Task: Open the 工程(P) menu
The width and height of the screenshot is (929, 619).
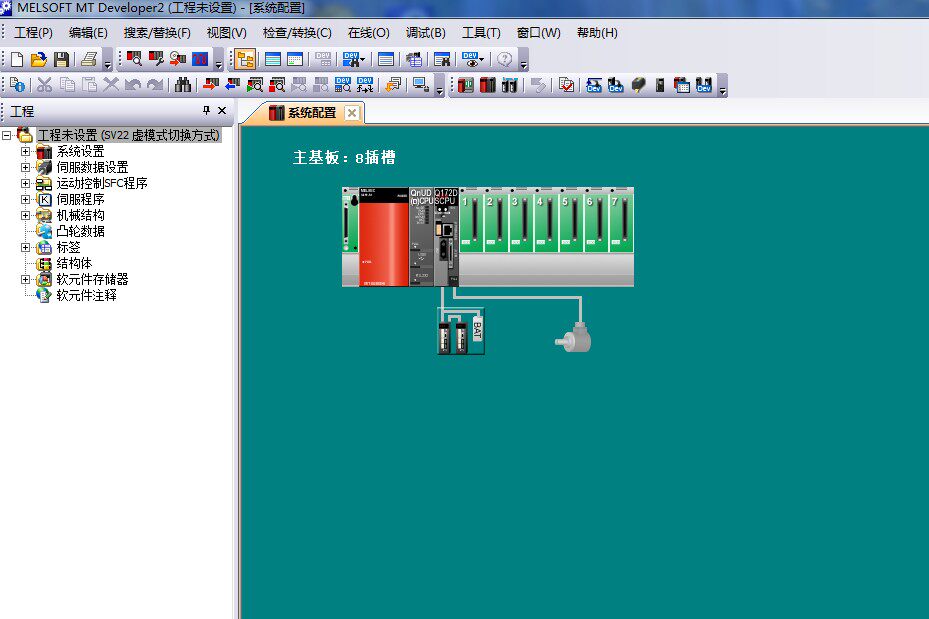Action: pos(33,33)
